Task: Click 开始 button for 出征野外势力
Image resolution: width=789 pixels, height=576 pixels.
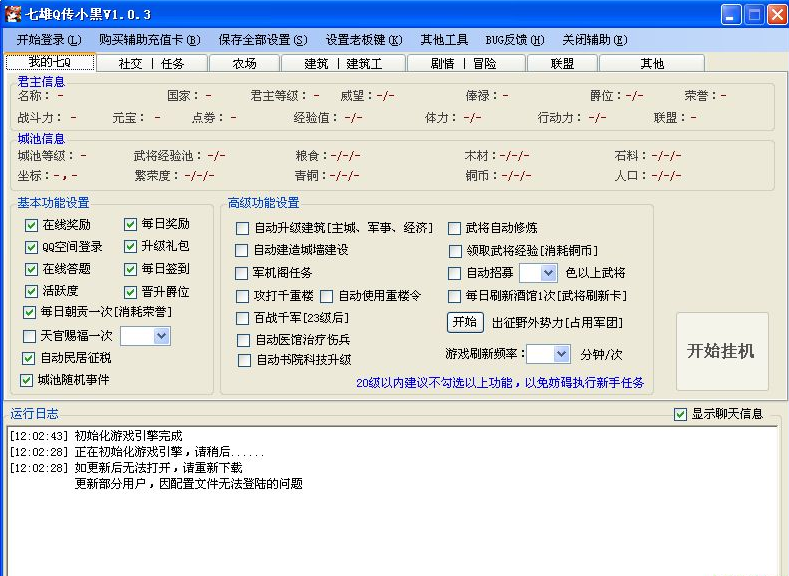Action: [x=465, y=322]
